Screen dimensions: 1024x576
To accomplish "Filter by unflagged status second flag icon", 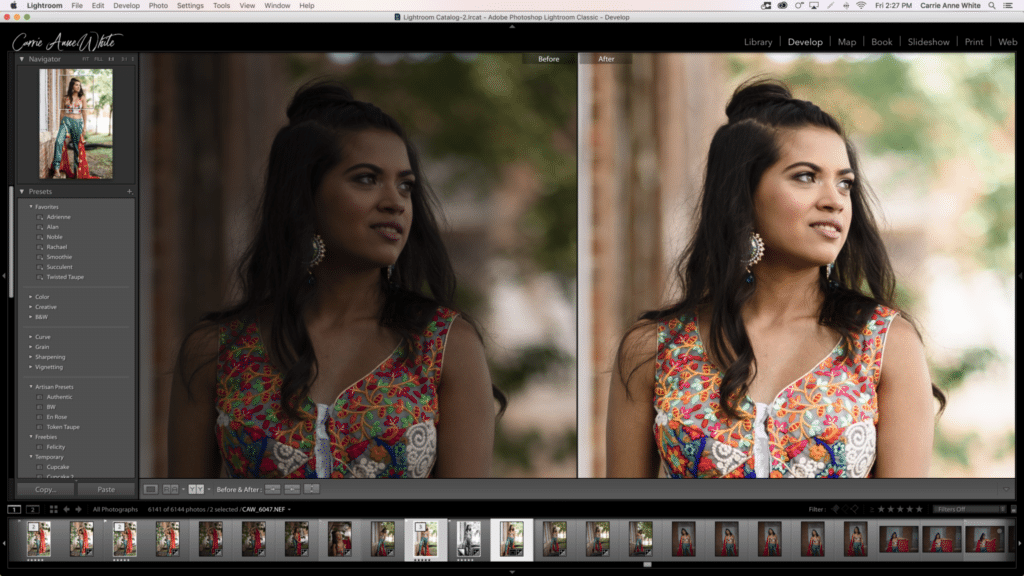I will (845, 509).
